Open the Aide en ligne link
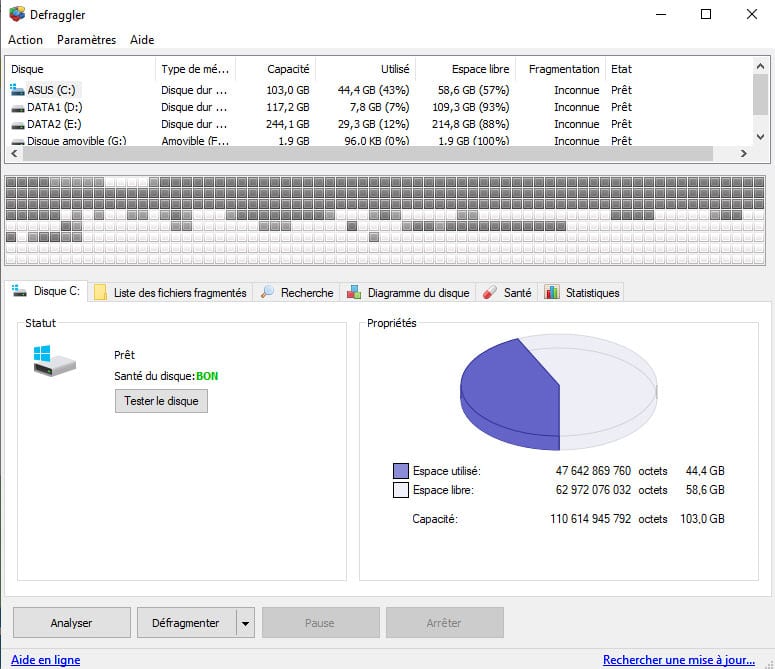The image size is (775, 669). click(45, 660)
